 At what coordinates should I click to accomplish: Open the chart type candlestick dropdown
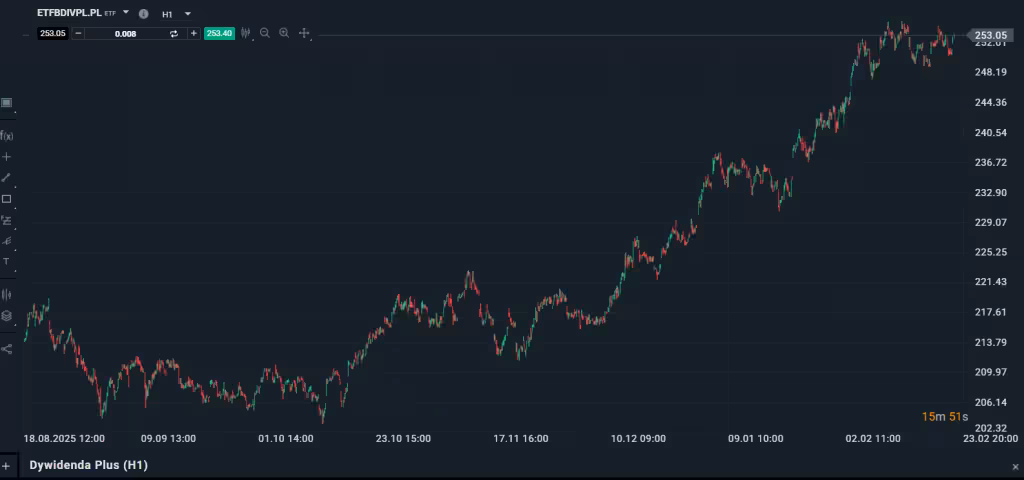click(245, 33)
